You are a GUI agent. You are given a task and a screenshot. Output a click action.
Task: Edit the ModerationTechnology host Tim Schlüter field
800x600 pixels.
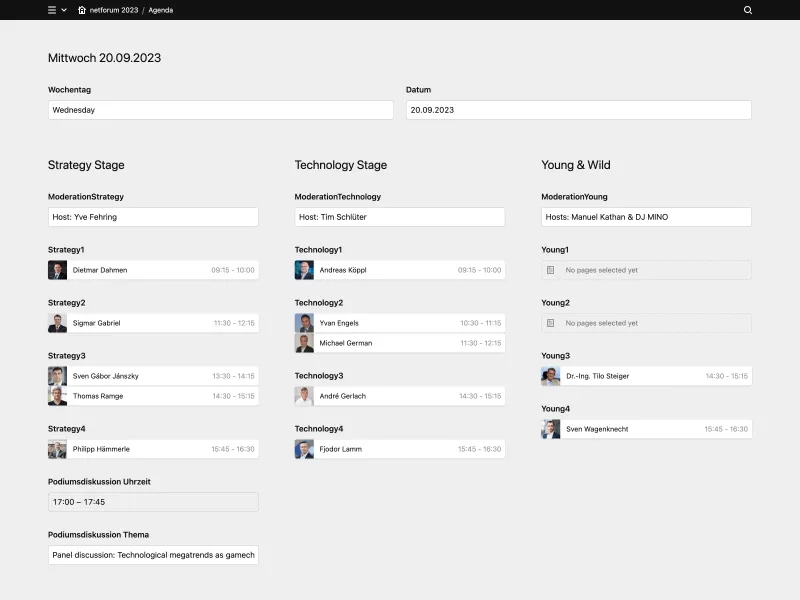(399, 217)
